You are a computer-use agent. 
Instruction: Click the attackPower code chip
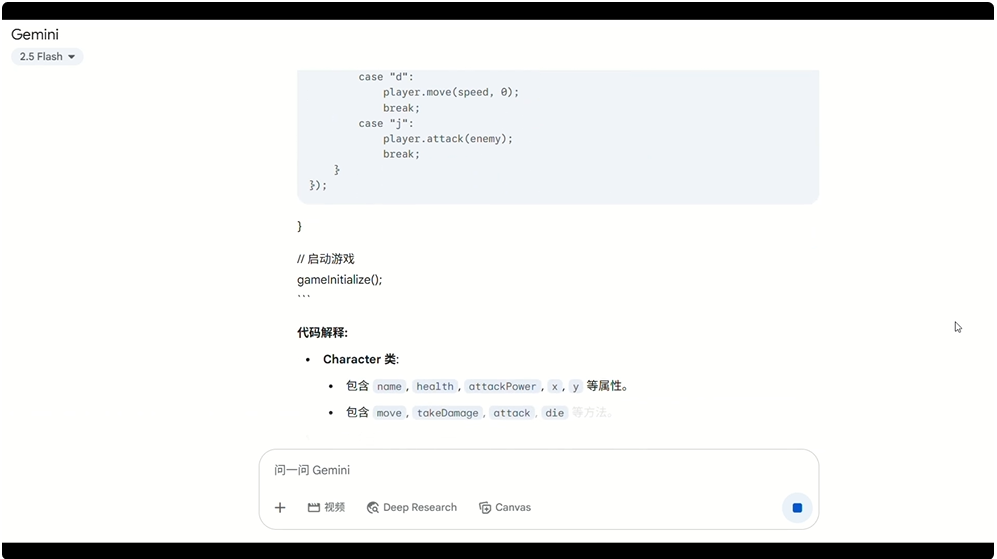click(x=502, y=386)
